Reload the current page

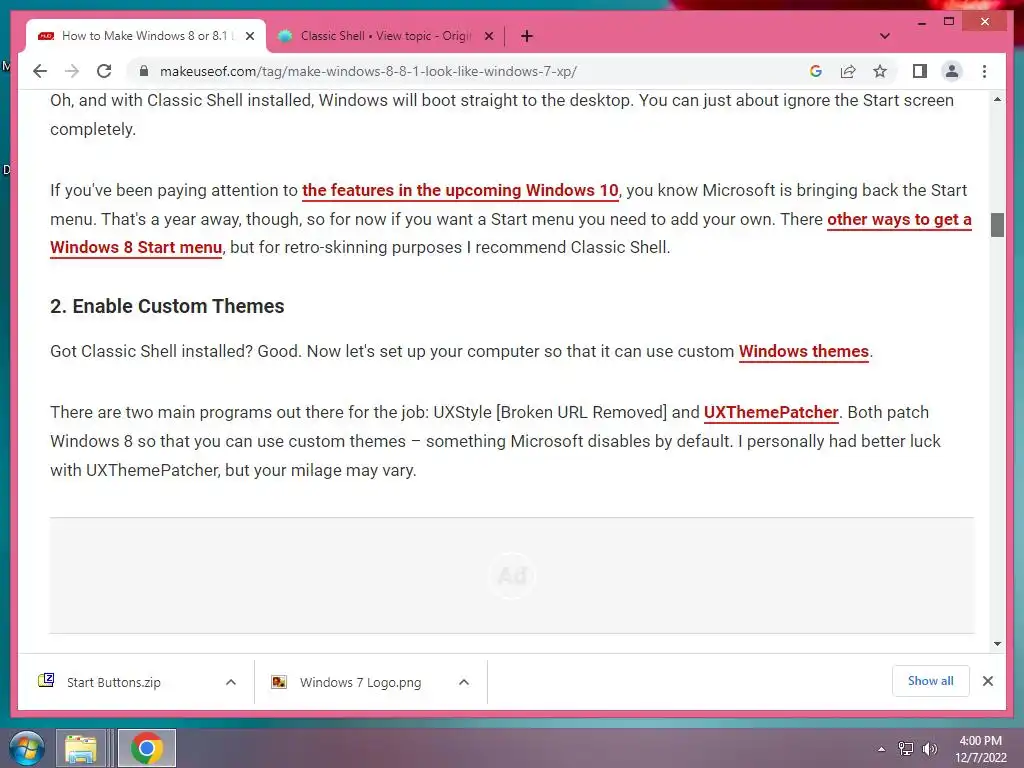point(104,71)
